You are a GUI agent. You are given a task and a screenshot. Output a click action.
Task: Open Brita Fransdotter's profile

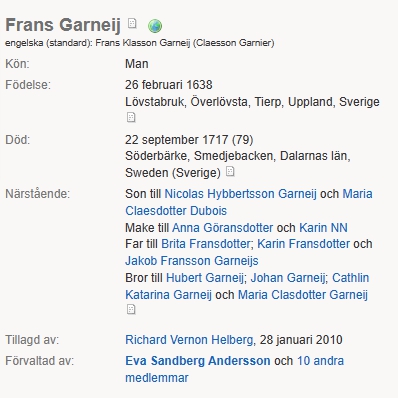click(205, 244)
